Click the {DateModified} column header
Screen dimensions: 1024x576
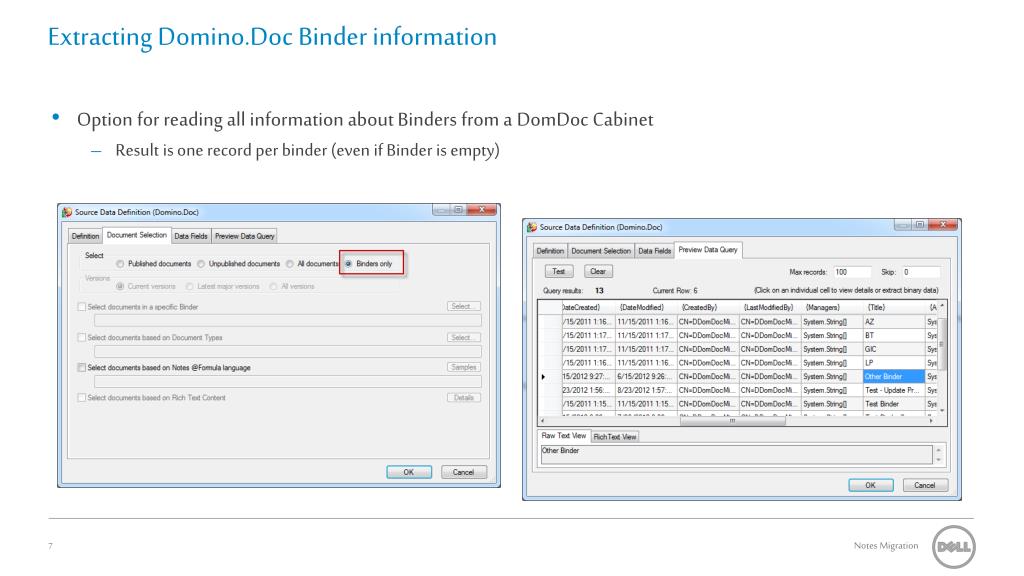(x=645, y=308)
